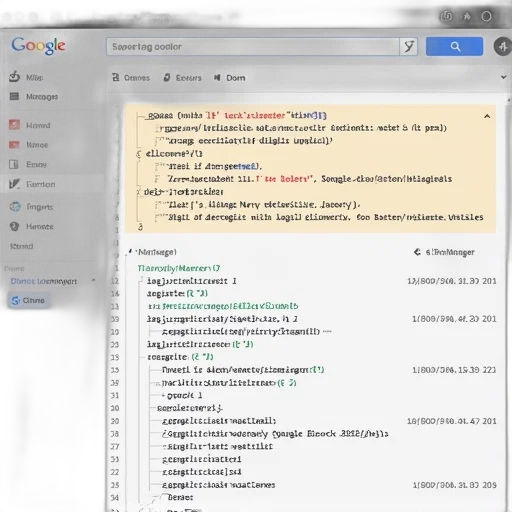The image size is (512, 512).
Task: Click into the search text field
Action: click(x=253, y=47)
